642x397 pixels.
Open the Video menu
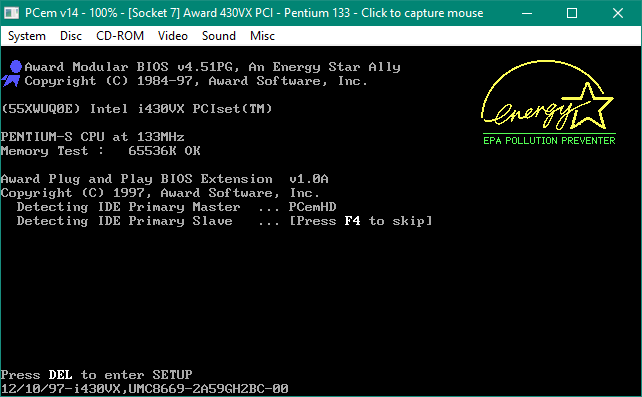point(173,36)
